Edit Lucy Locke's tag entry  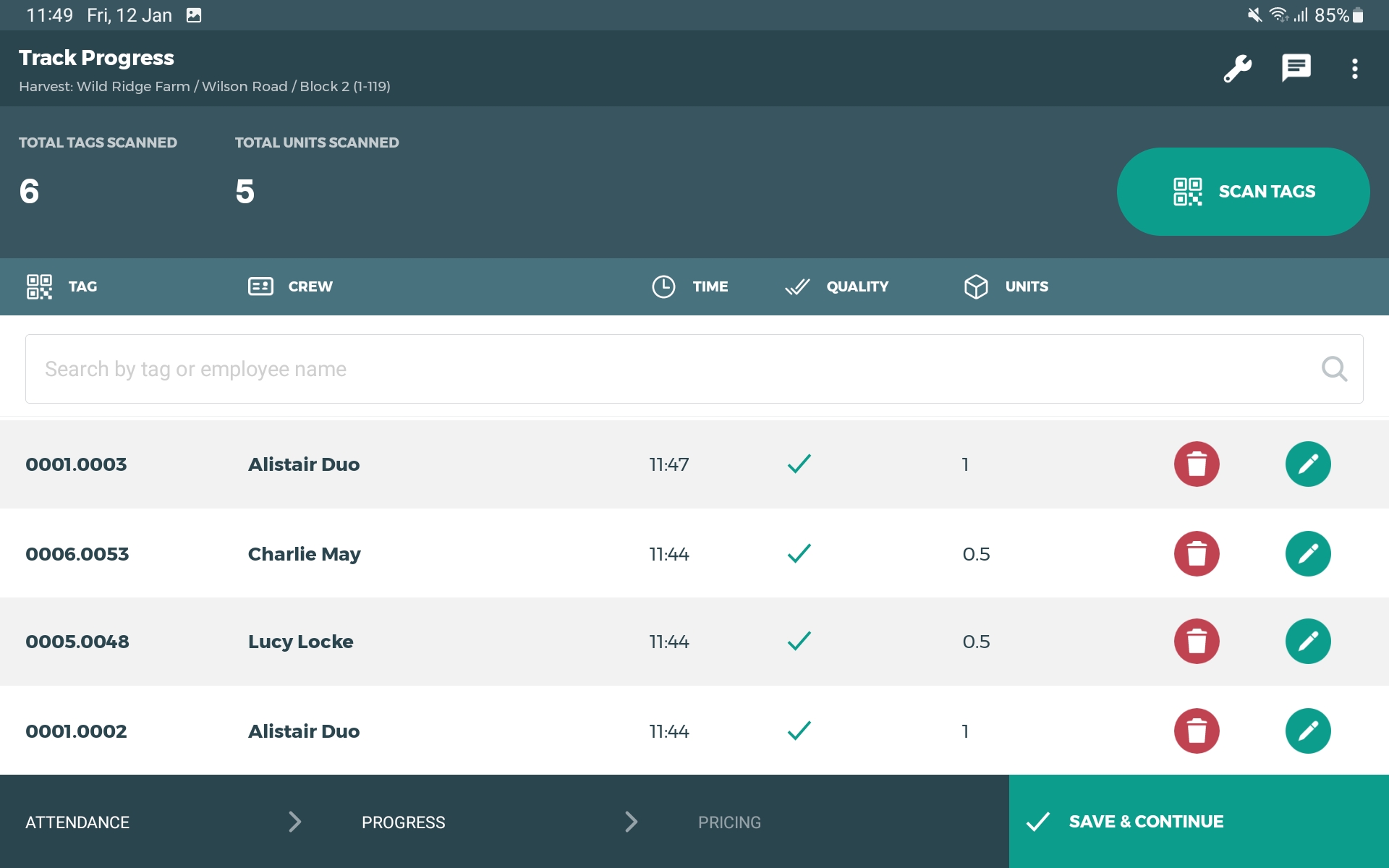click(1307, 642)
